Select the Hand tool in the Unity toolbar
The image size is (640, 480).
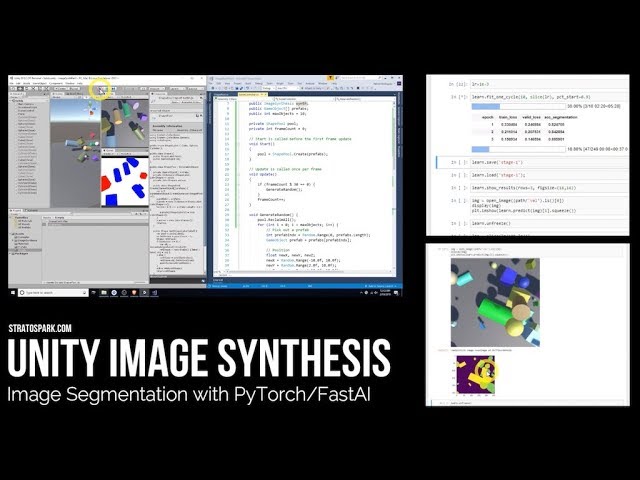[x=13, y=89]
